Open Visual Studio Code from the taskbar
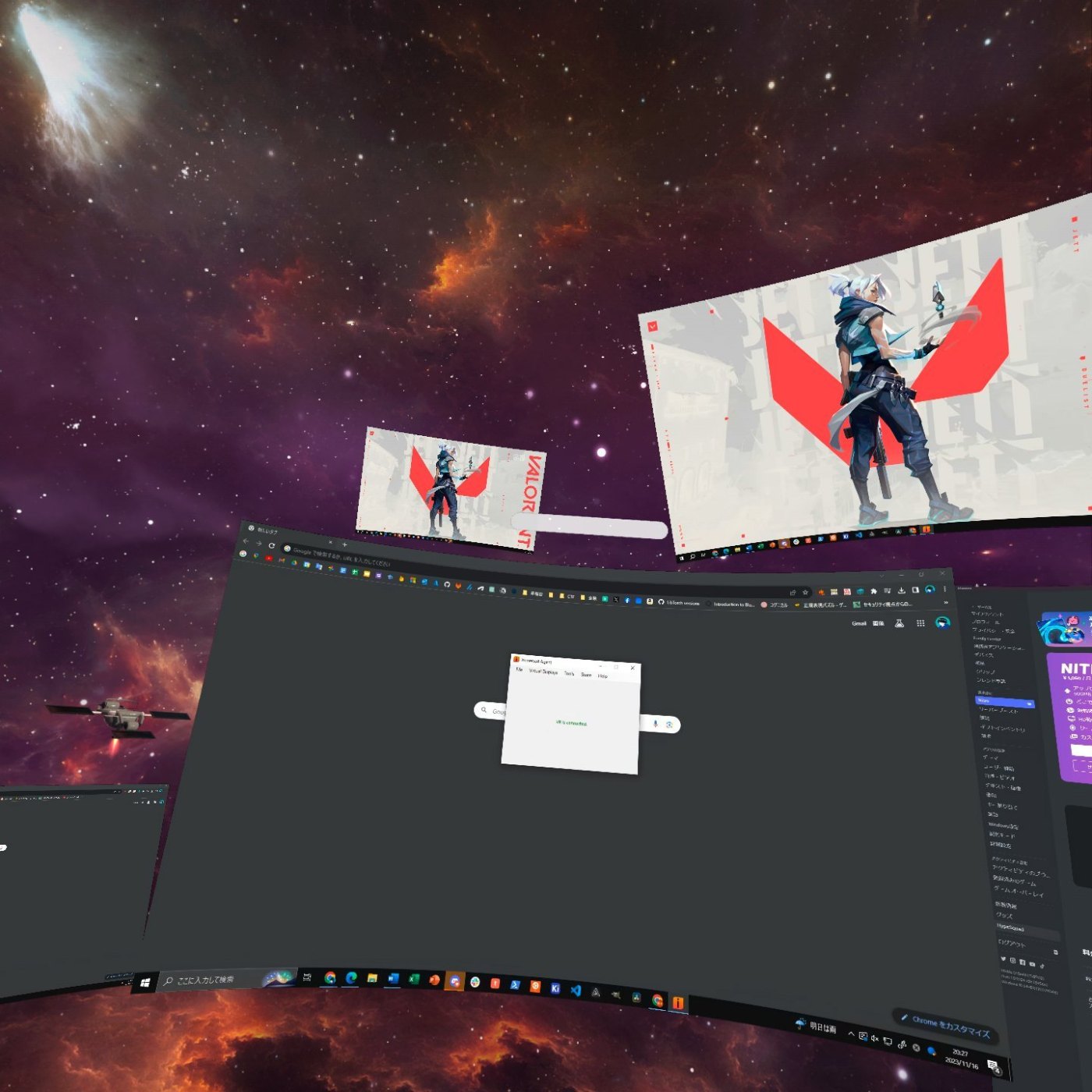Image resolution: width=1092 pixels, height=1092 pixels. pyautogui.click(x=576, y=990)
